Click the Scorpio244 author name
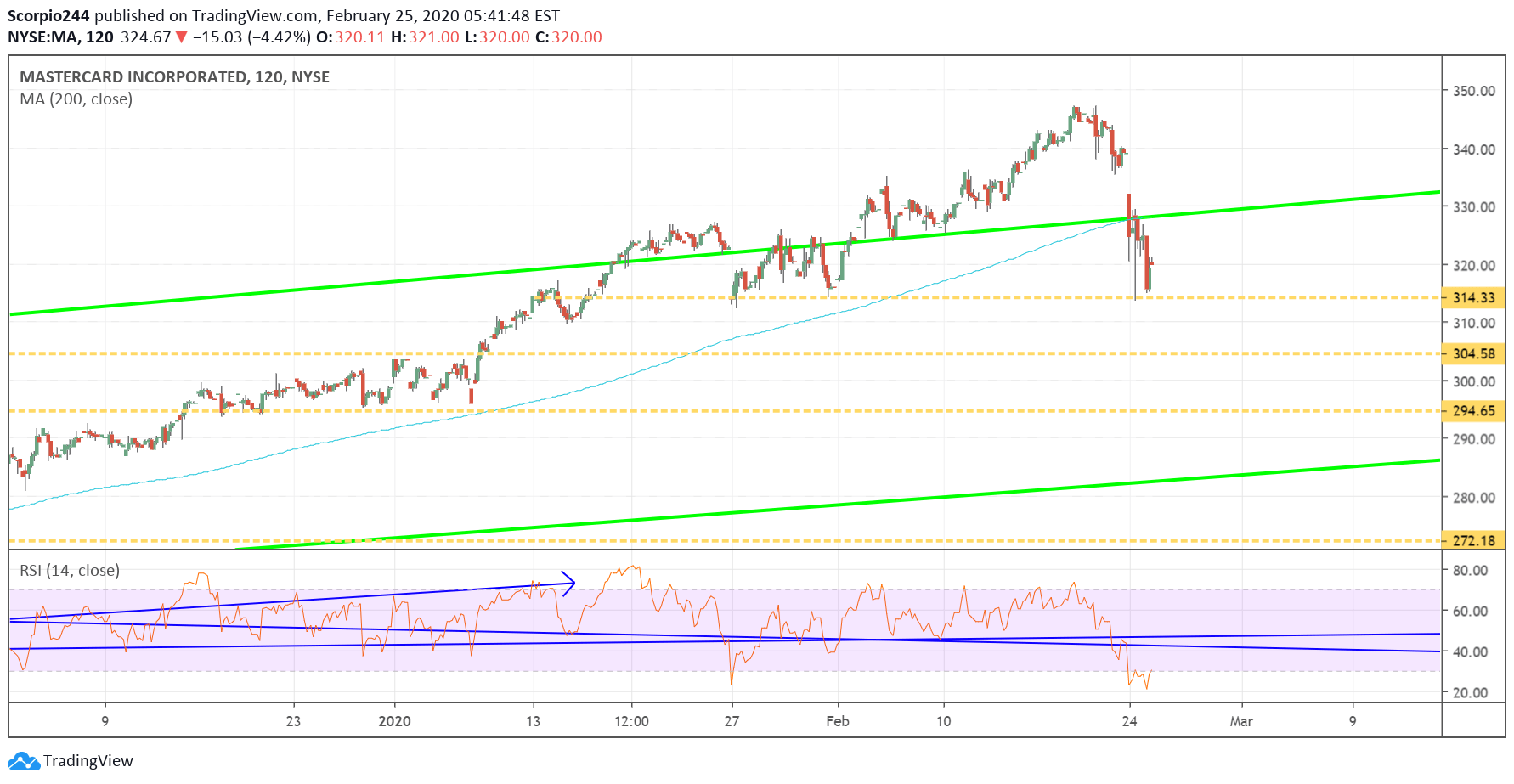Image resolution: width=1514 pixels, height=784 pixels. pos(48,16)
